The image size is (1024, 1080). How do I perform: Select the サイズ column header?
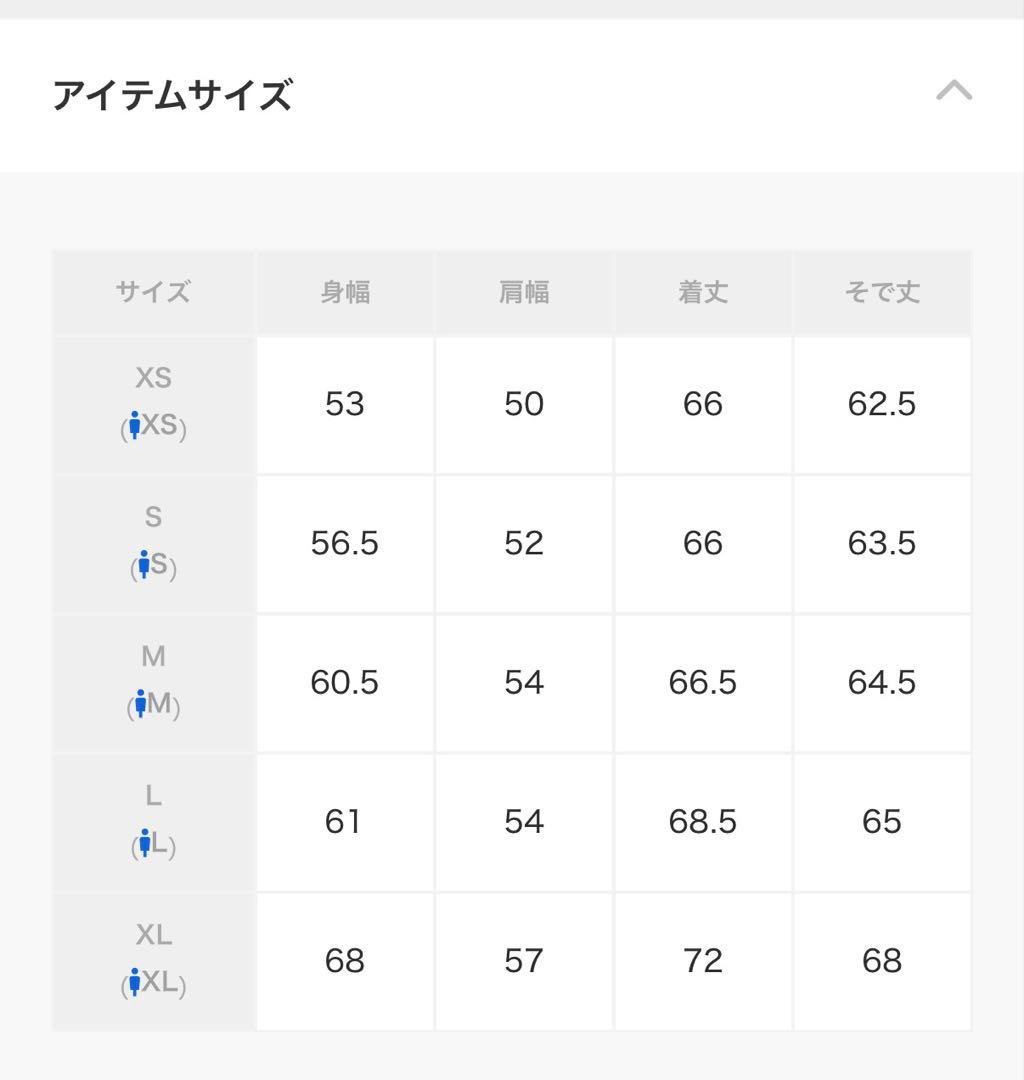(153, 292)
